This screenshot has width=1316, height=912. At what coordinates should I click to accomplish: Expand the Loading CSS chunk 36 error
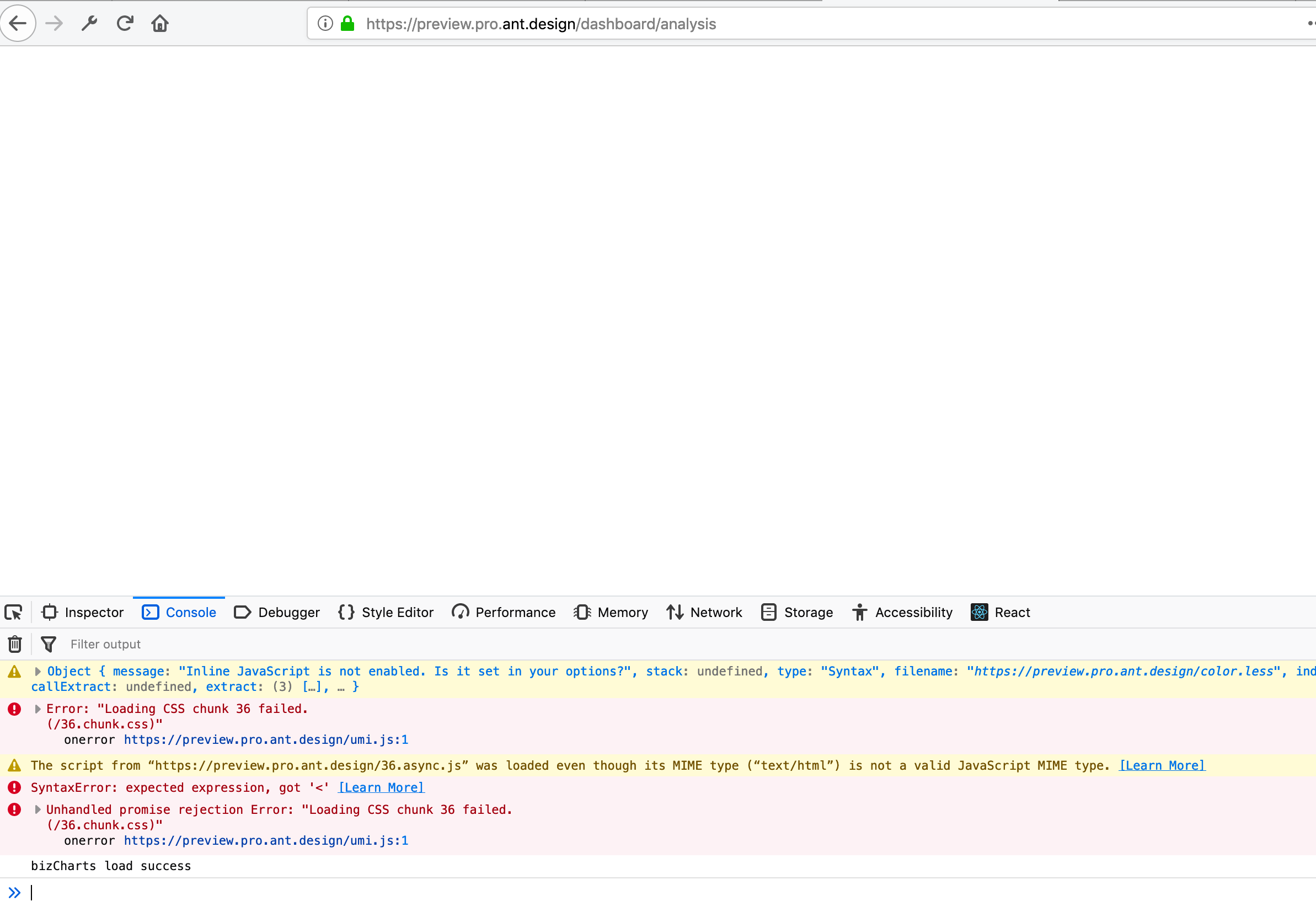tap(38, 709)
